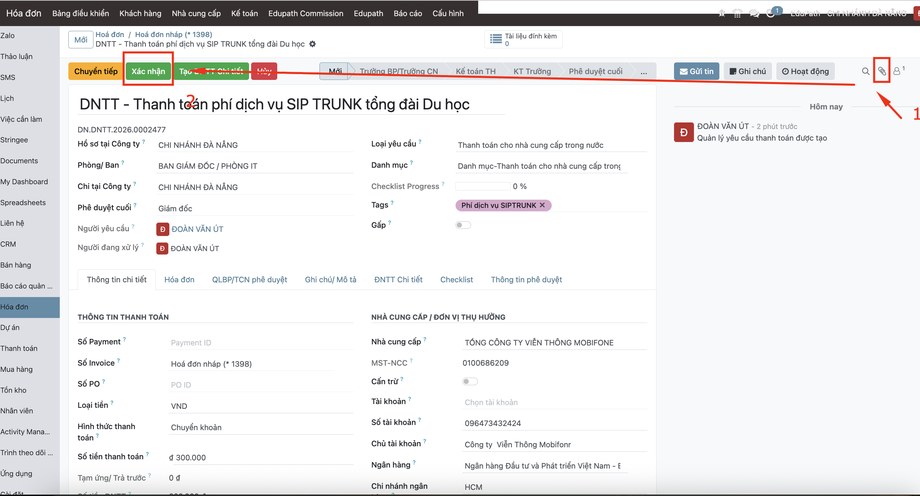Open the Bảng điều khiển menu
920x496 pixels.
80,13
